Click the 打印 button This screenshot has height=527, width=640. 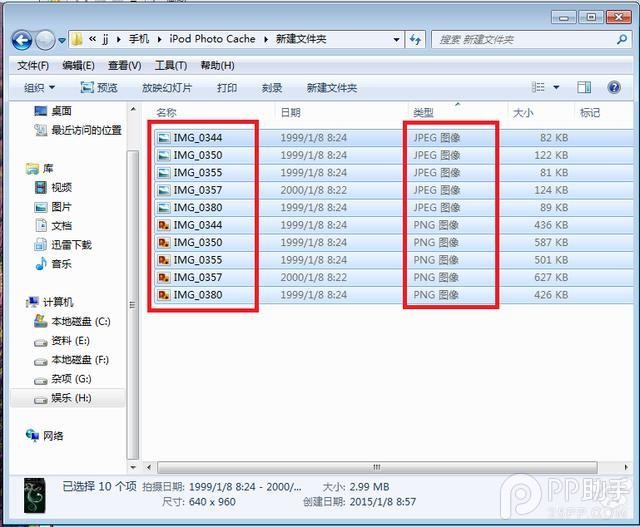point(227,87)
